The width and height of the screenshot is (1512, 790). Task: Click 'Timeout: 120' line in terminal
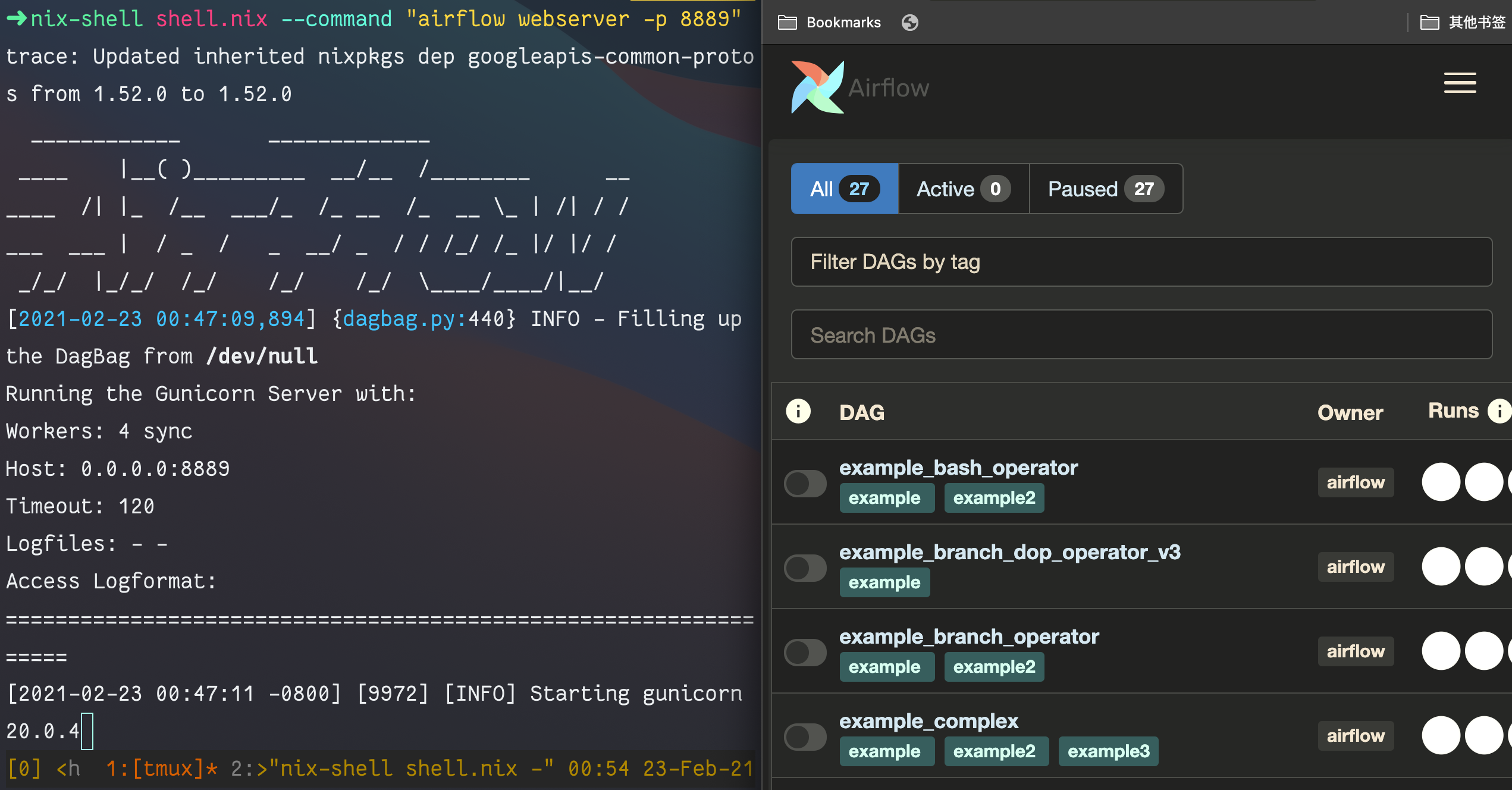[x=80, y=506]
